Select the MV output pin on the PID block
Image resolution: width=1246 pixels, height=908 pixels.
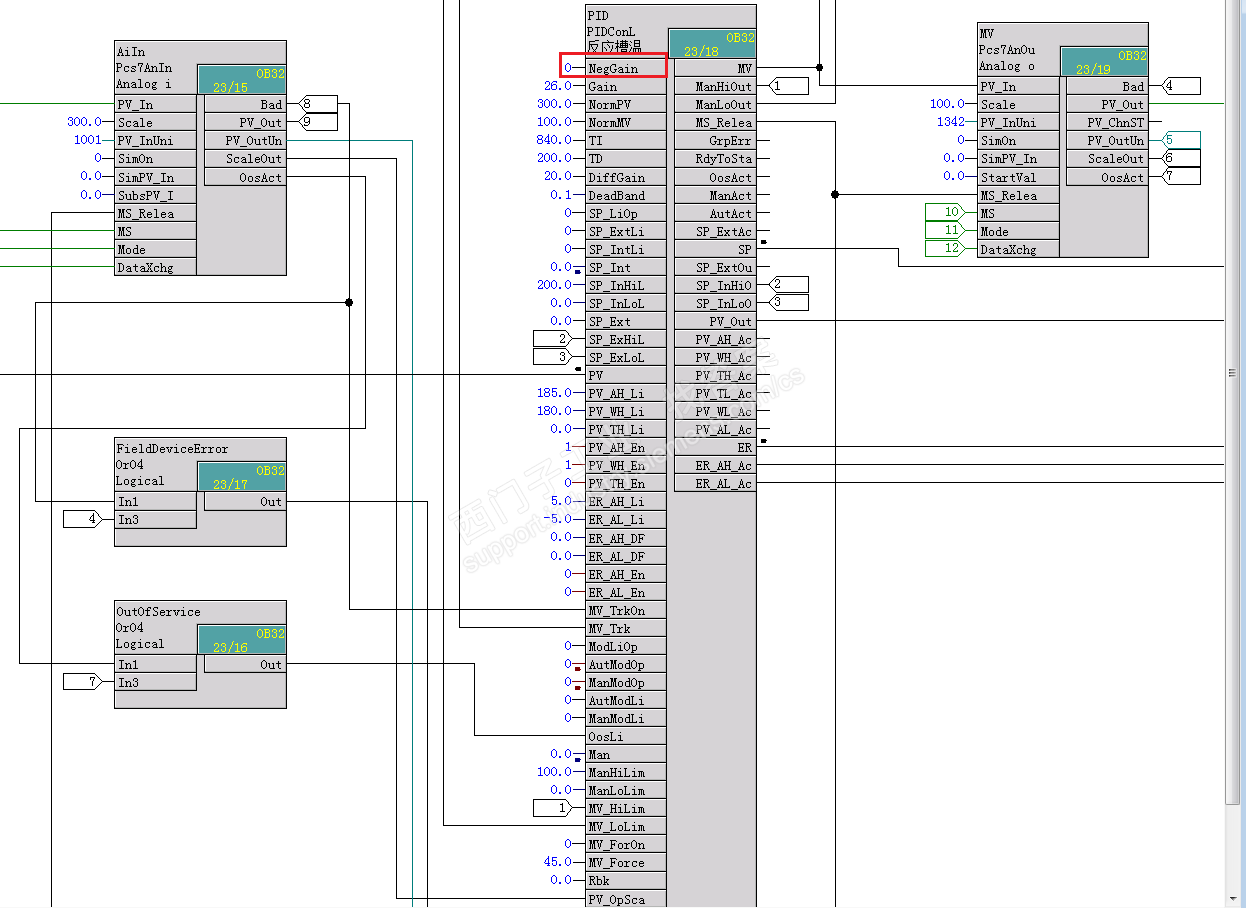pos(714,68)
